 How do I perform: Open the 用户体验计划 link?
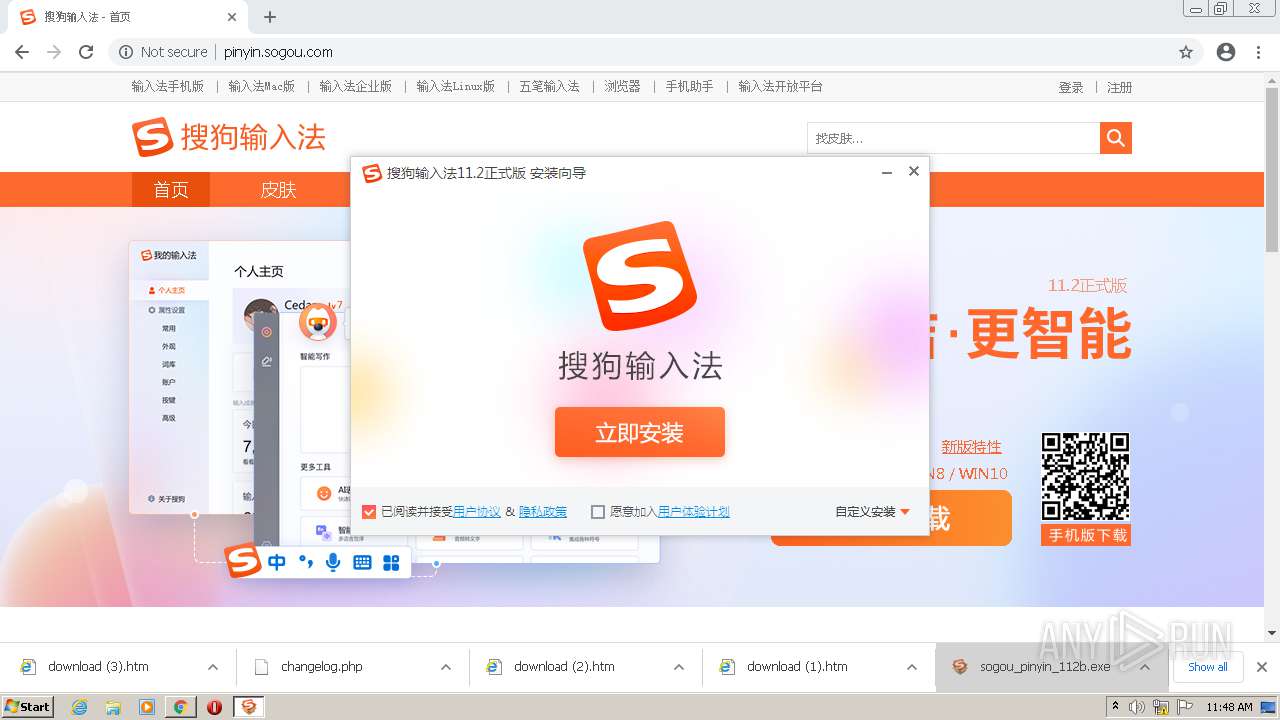click(x=694, y=512)
